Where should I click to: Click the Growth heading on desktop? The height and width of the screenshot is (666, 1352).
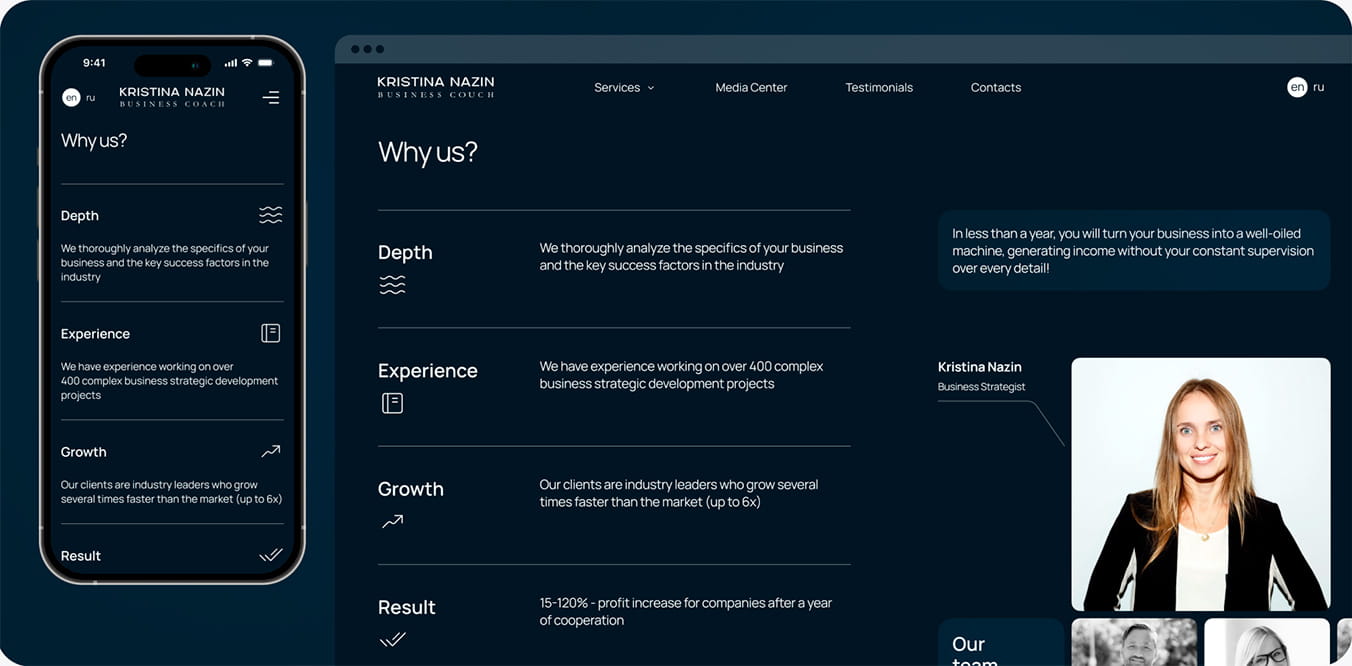click(411, 489)
